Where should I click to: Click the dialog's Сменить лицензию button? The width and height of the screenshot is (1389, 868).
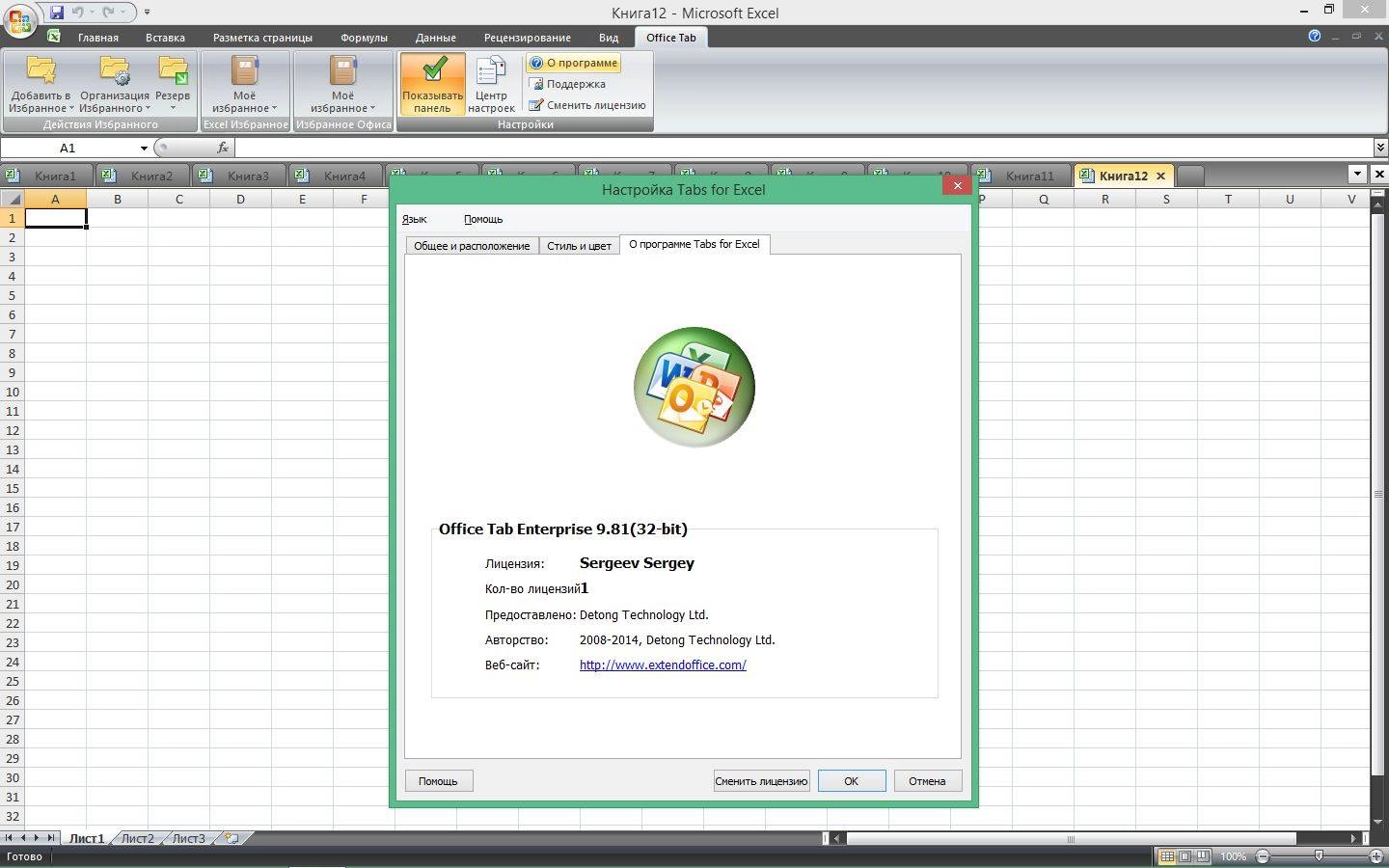click(761, 781)
